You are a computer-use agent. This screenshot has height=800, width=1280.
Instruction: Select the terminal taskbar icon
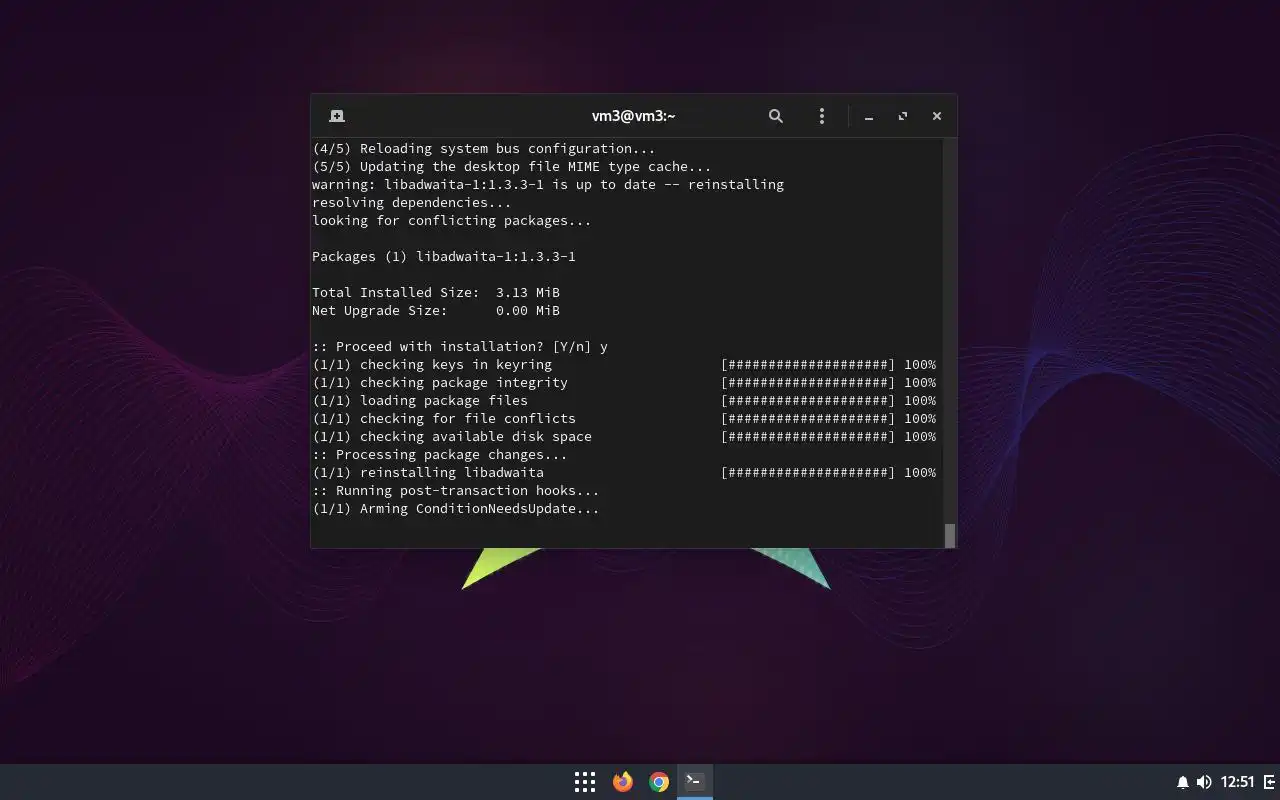coord(695,782)
